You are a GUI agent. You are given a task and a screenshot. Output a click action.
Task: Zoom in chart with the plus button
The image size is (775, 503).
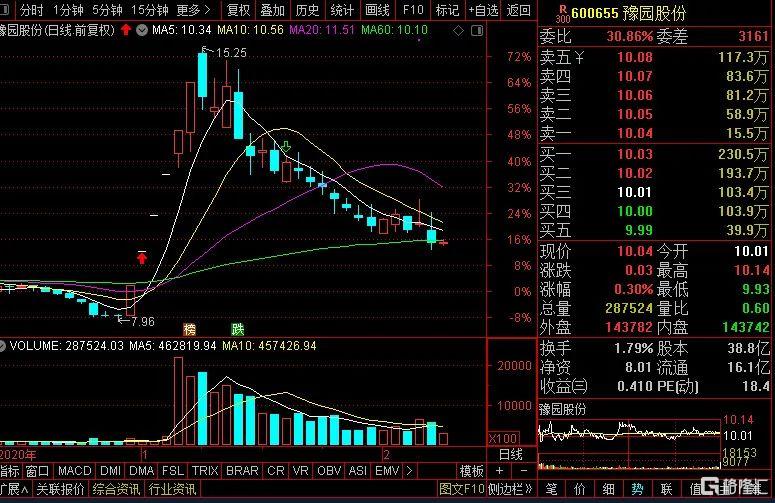(499, 471)
